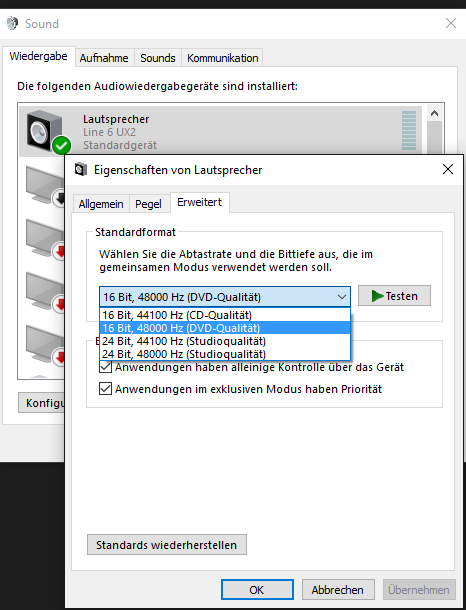This screenshot has width=466, height=610.
Task: Open the Aufnahme tab
Action: (104, 58)
